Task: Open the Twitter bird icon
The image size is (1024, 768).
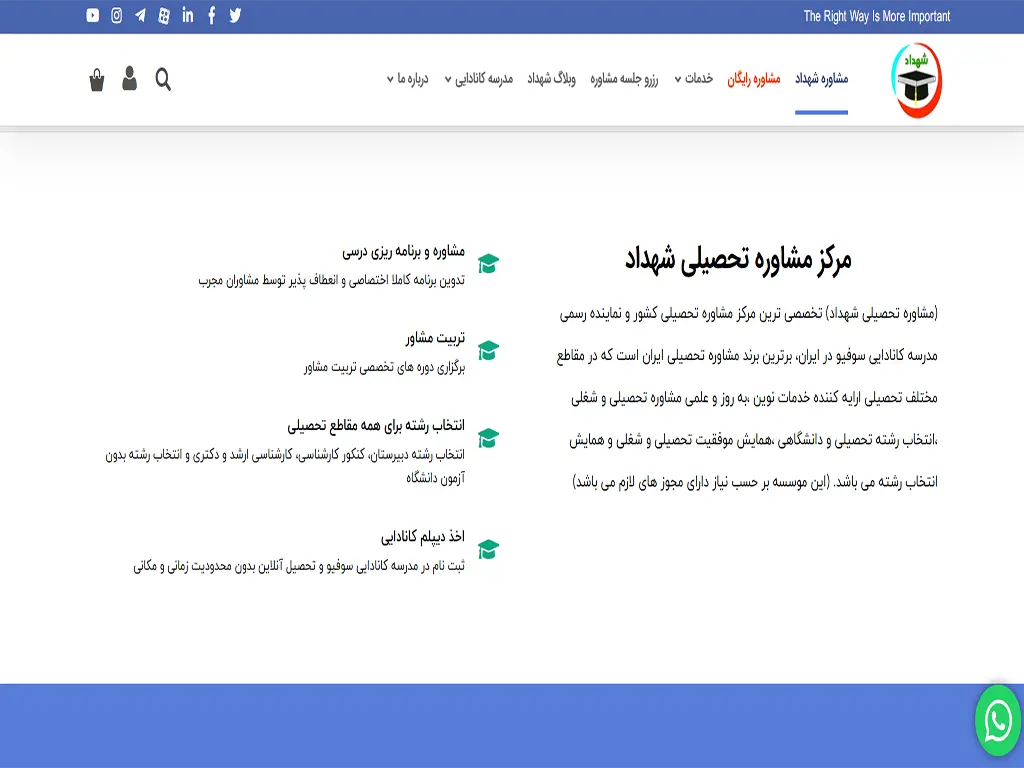Action: click(x=235, y=15)
